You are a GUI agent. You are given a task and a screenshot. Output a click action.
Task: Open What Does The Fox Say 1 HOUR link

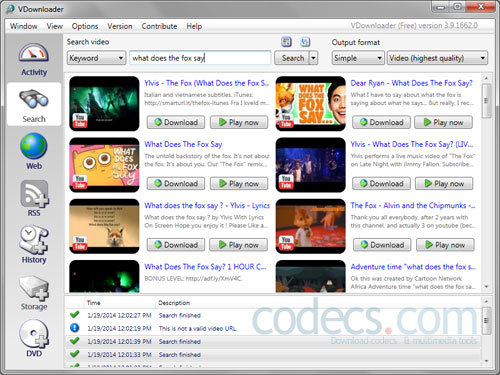click(205, 267)
